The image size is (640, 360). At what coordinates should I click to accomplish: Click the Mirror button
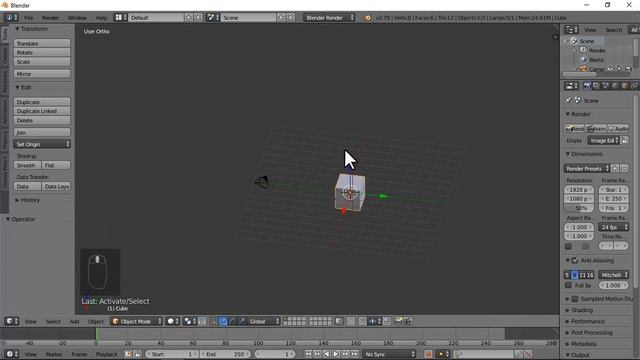click(x=42, y=74)
